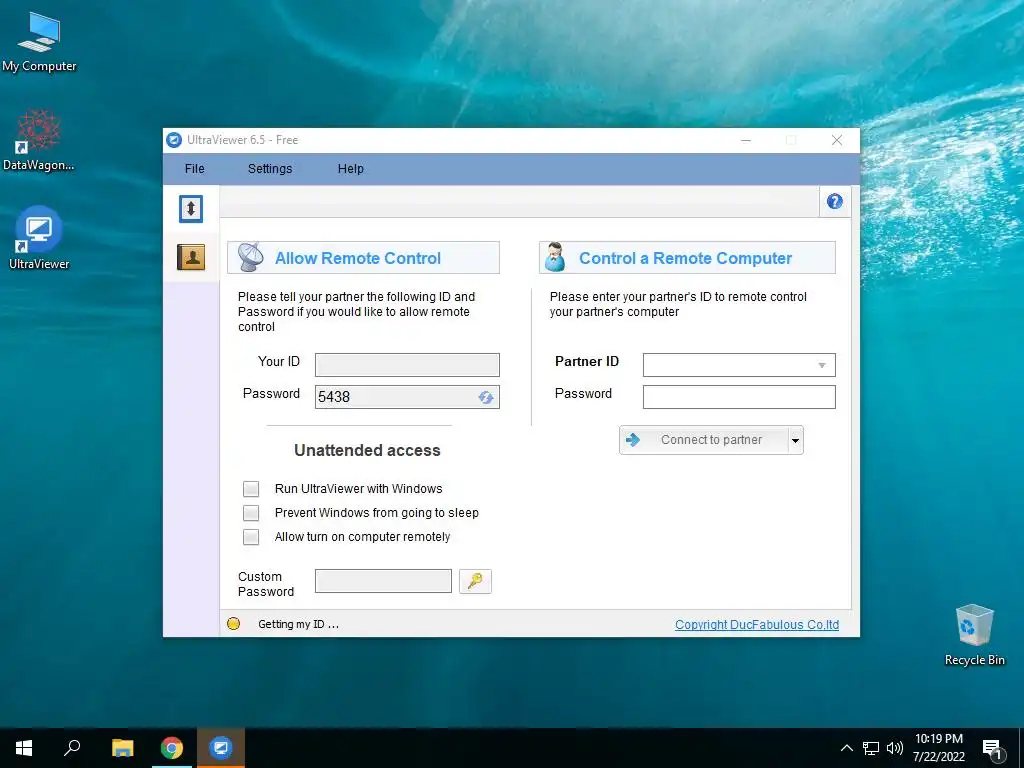Click the Custom Password field
The image size is (1024, 768).
(383, 581)
